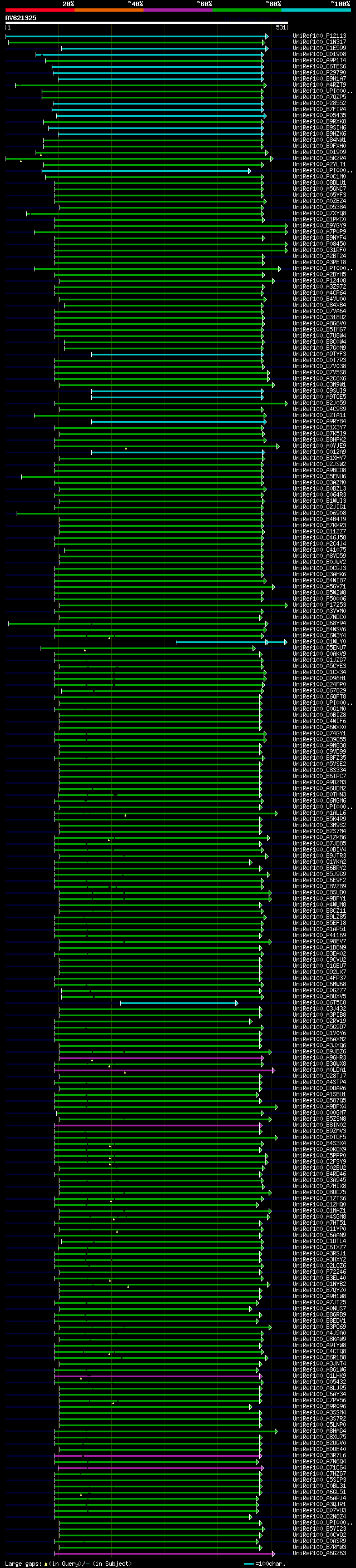Select hit label UniRef100_Q07VU3
The height and width of the screenshot is (1568, 356).
[319, 1510]
